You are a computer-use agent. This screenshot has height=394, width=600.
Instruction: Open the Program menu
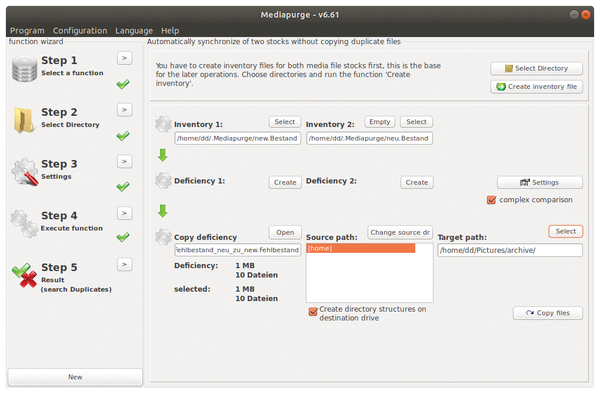(x=27, y=31)
